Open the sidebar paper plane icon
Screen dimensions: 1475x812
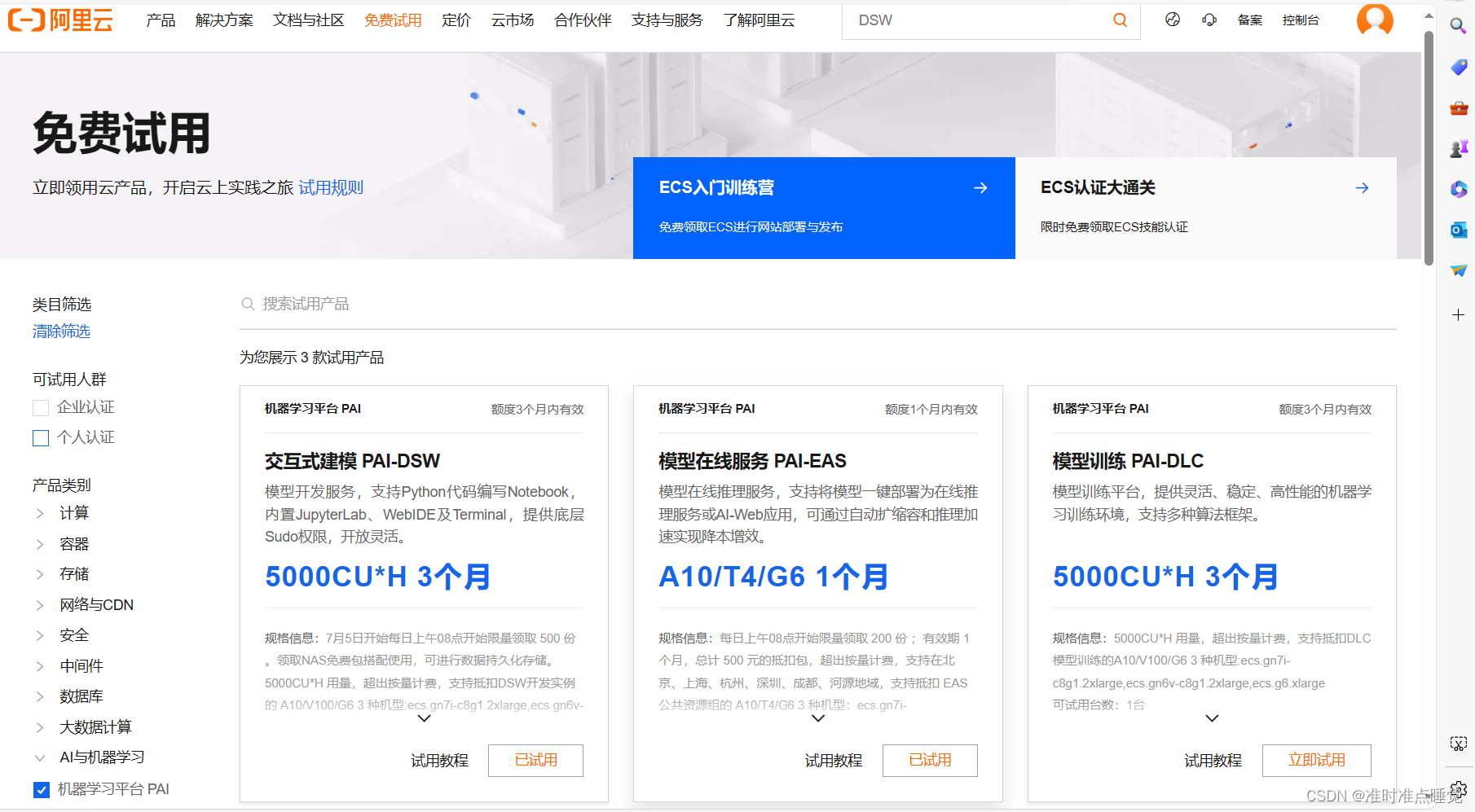(x=1458, y=270)
